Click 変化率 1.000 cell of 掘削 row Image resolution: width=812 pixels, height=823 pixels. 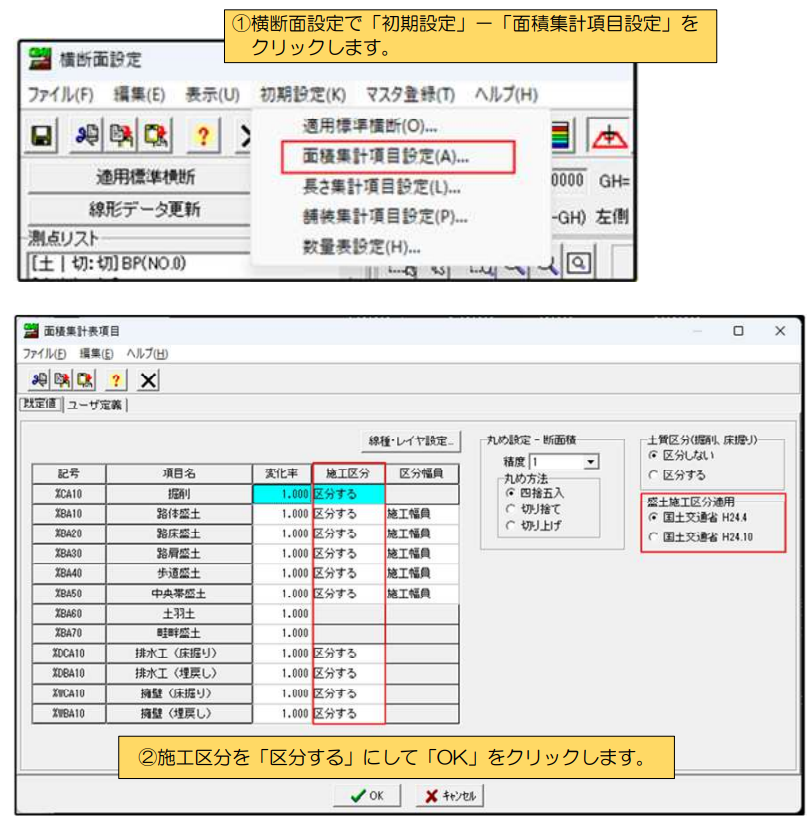click(x=282, y=494)
